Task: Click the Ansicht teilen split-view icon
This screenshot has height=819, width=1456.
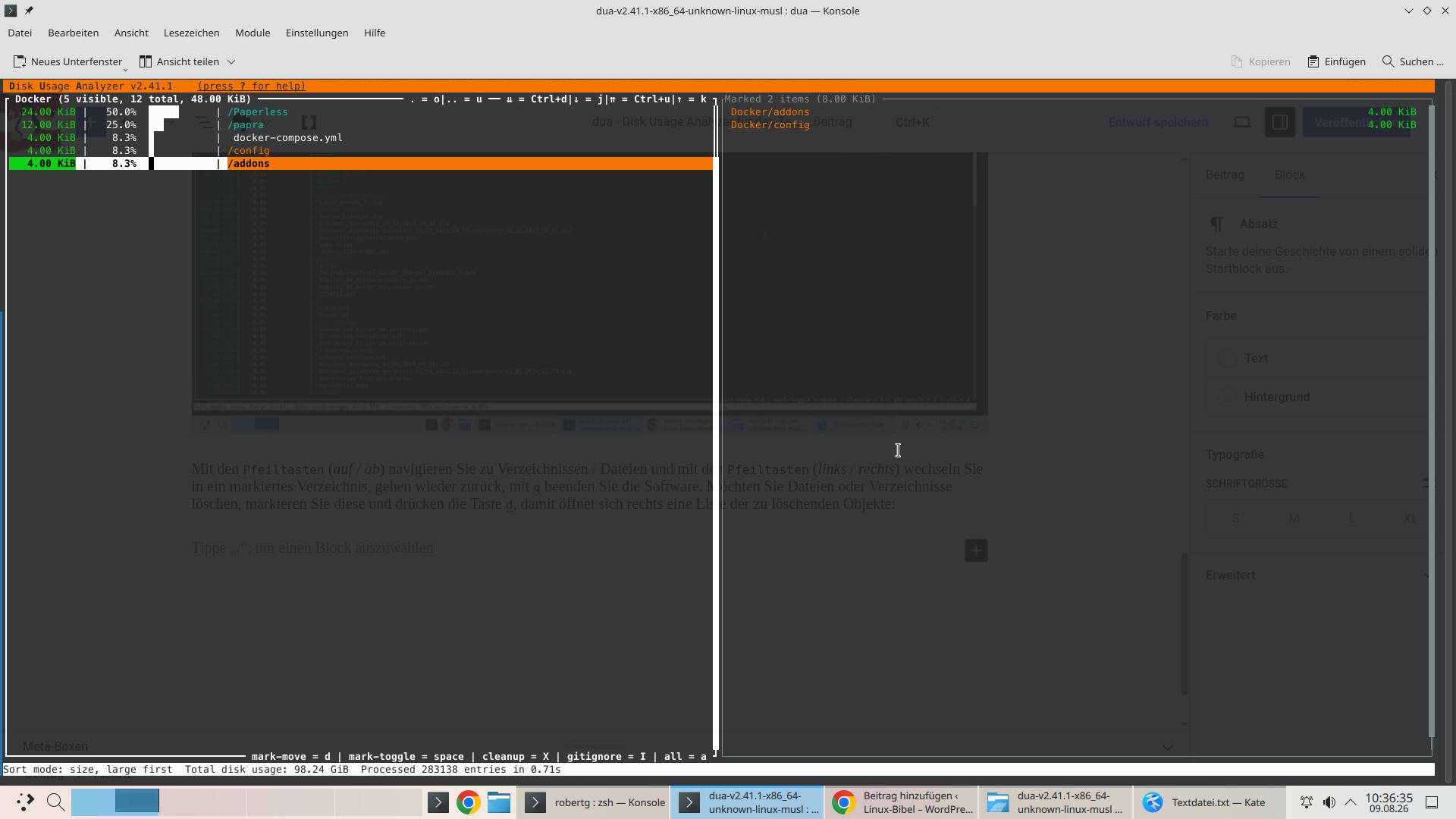Action: click(x=146, y=61)
